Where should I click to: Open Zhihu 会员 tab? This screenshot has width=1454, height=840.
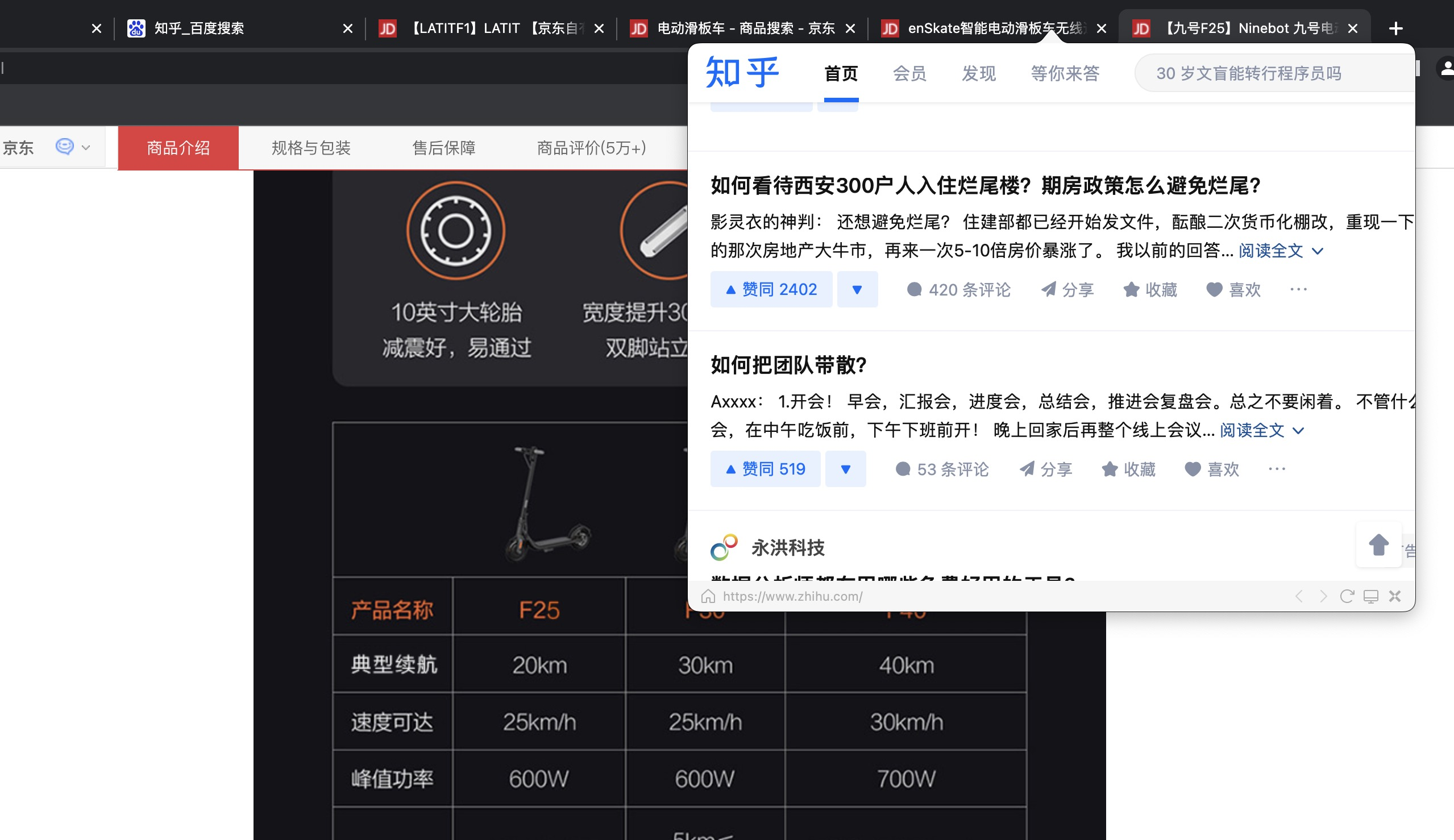tap(909, 73)
